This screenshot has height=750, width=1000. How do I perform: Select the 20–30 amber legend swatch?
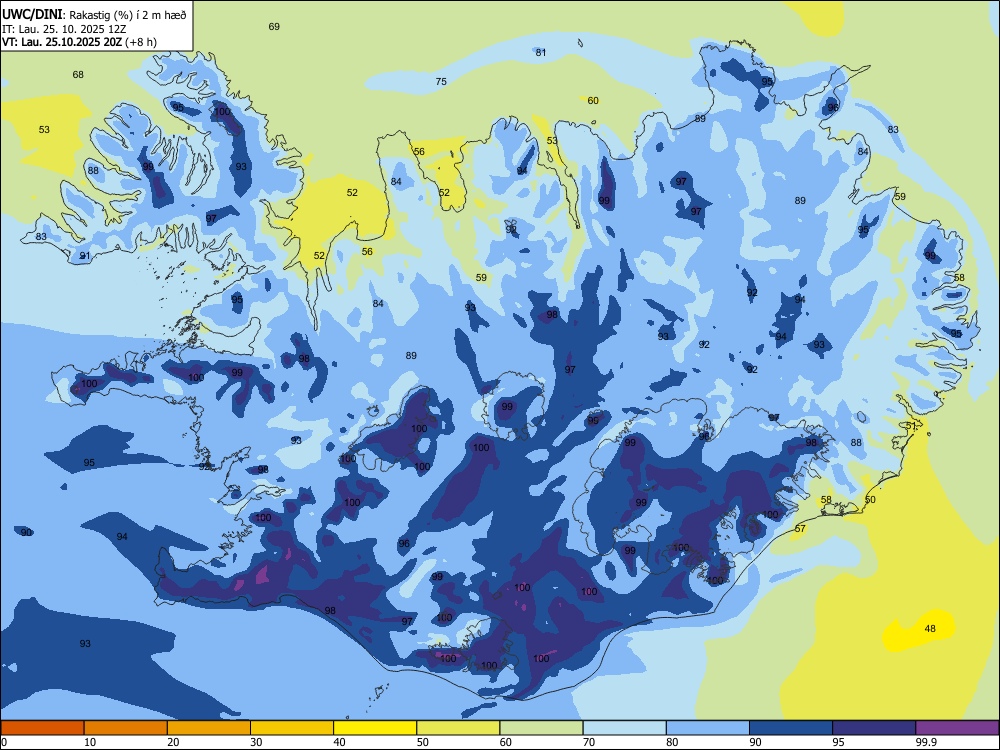(209, 728)
